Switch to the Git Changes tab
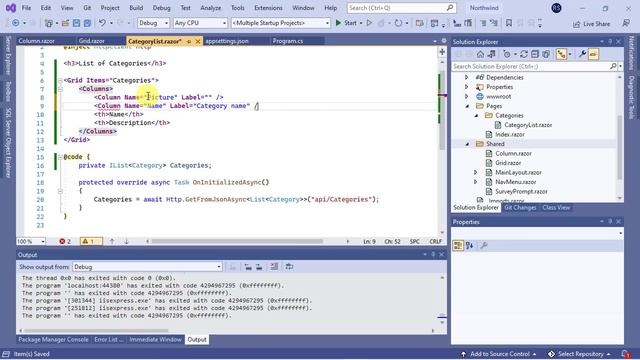 pos(520,207)
